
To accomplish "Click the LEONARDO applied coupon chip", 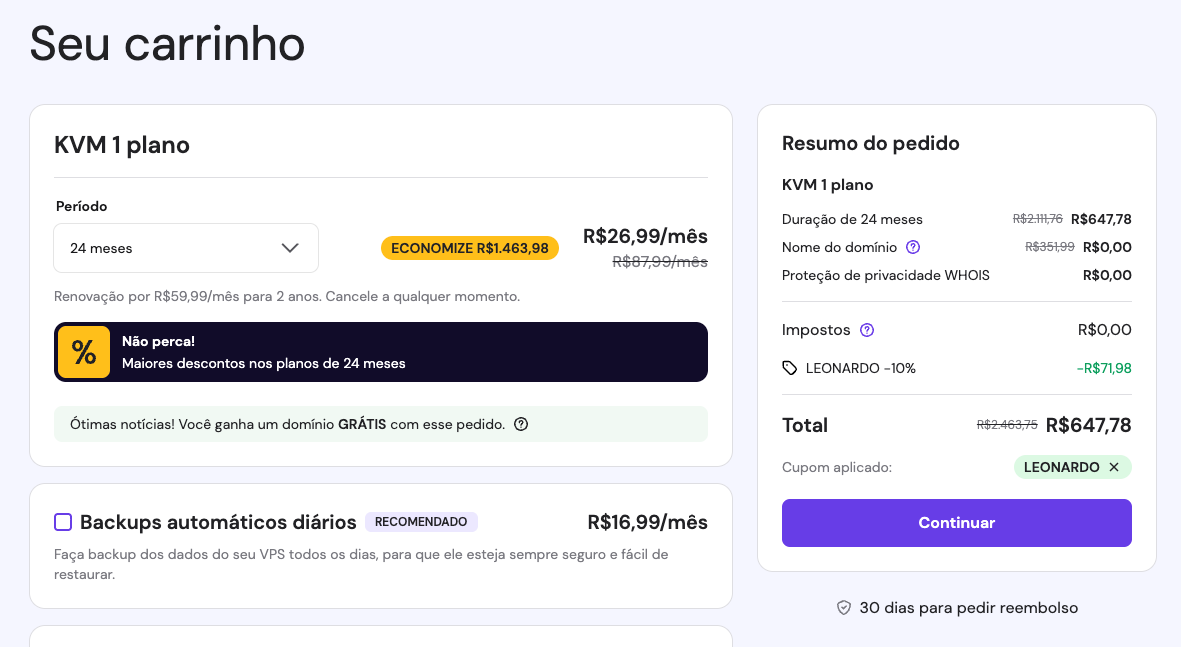I will coord(1073,467).
